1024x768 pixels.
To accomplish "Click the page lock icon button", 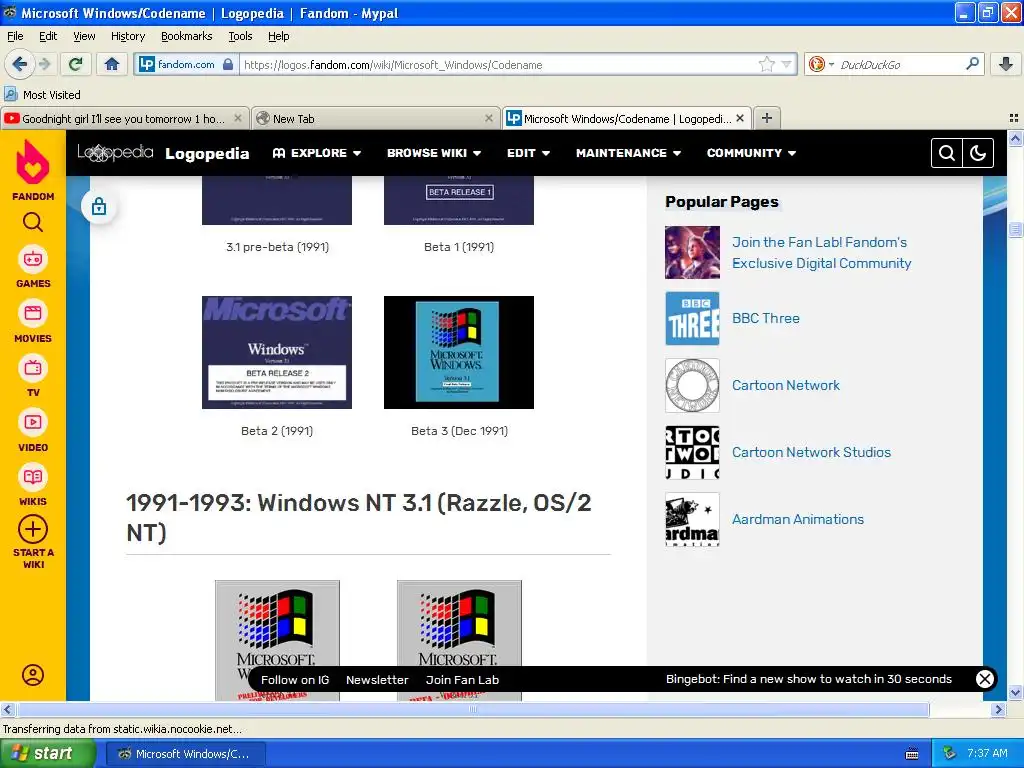I will pyautogui.click(x=99, y=206).
